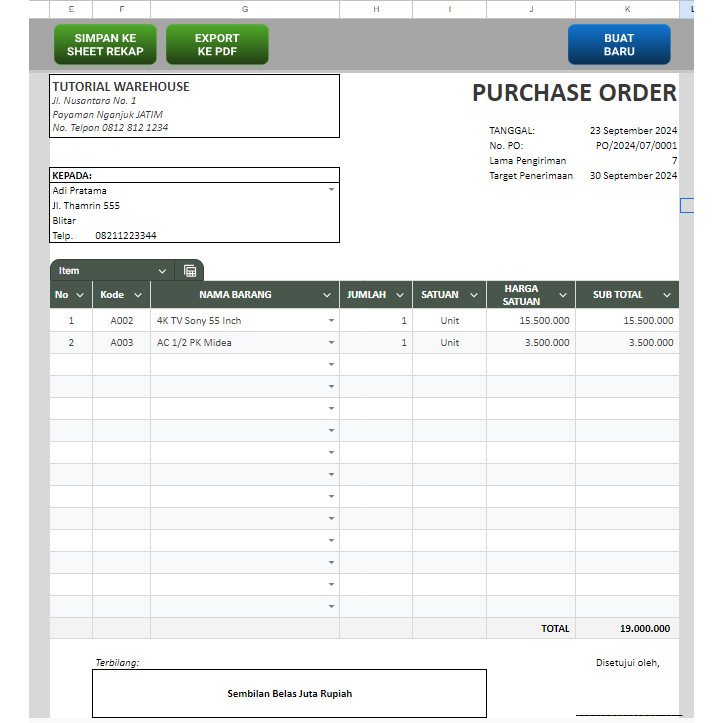Click the BUAT BARU button
Screen dimensions: 723x723
[x=619, y=44]
